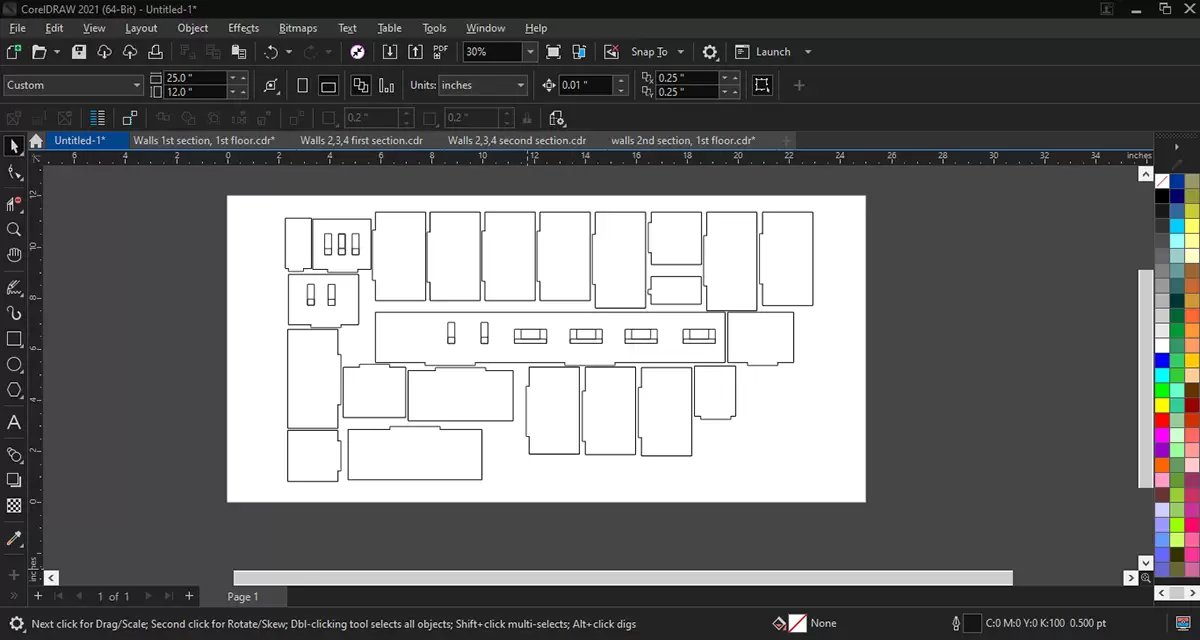Select the Transparency checkerboard tool

point(14,506)
